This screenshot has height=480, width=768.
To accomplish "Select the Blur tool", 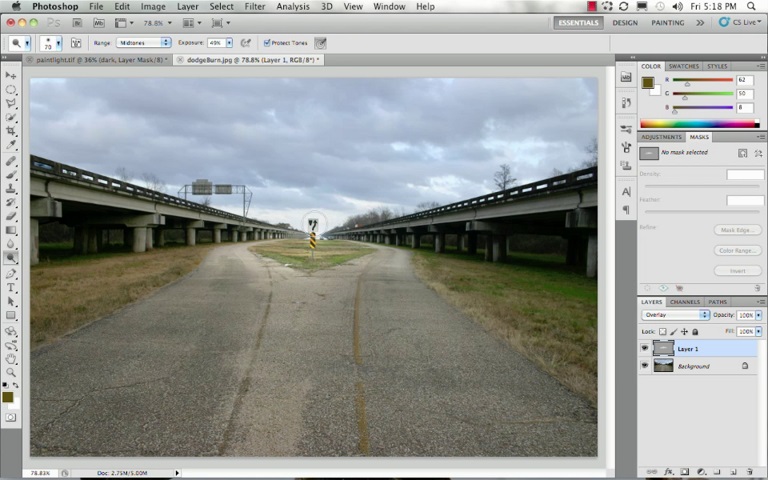I will pos(11,243).
